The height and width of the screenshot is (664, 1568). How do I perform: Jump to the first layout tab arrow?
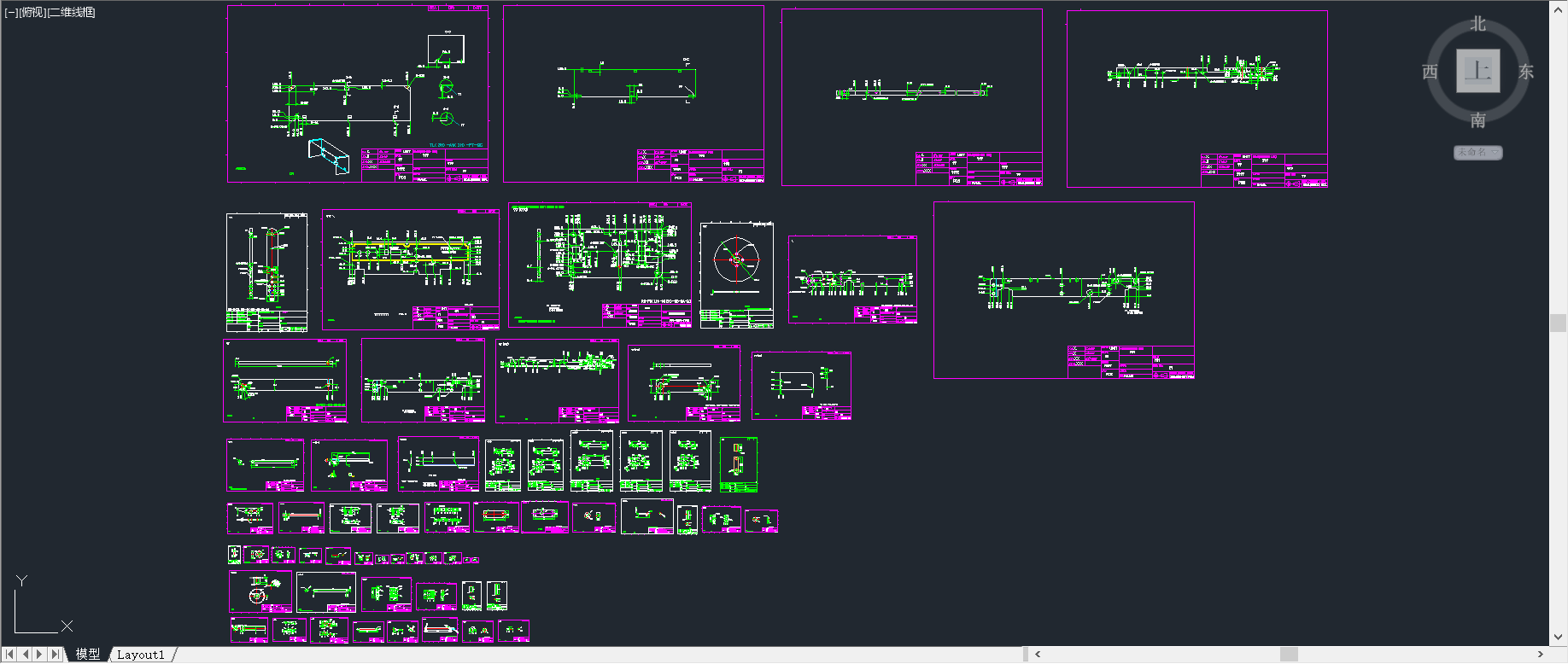(x=9, y=655)
